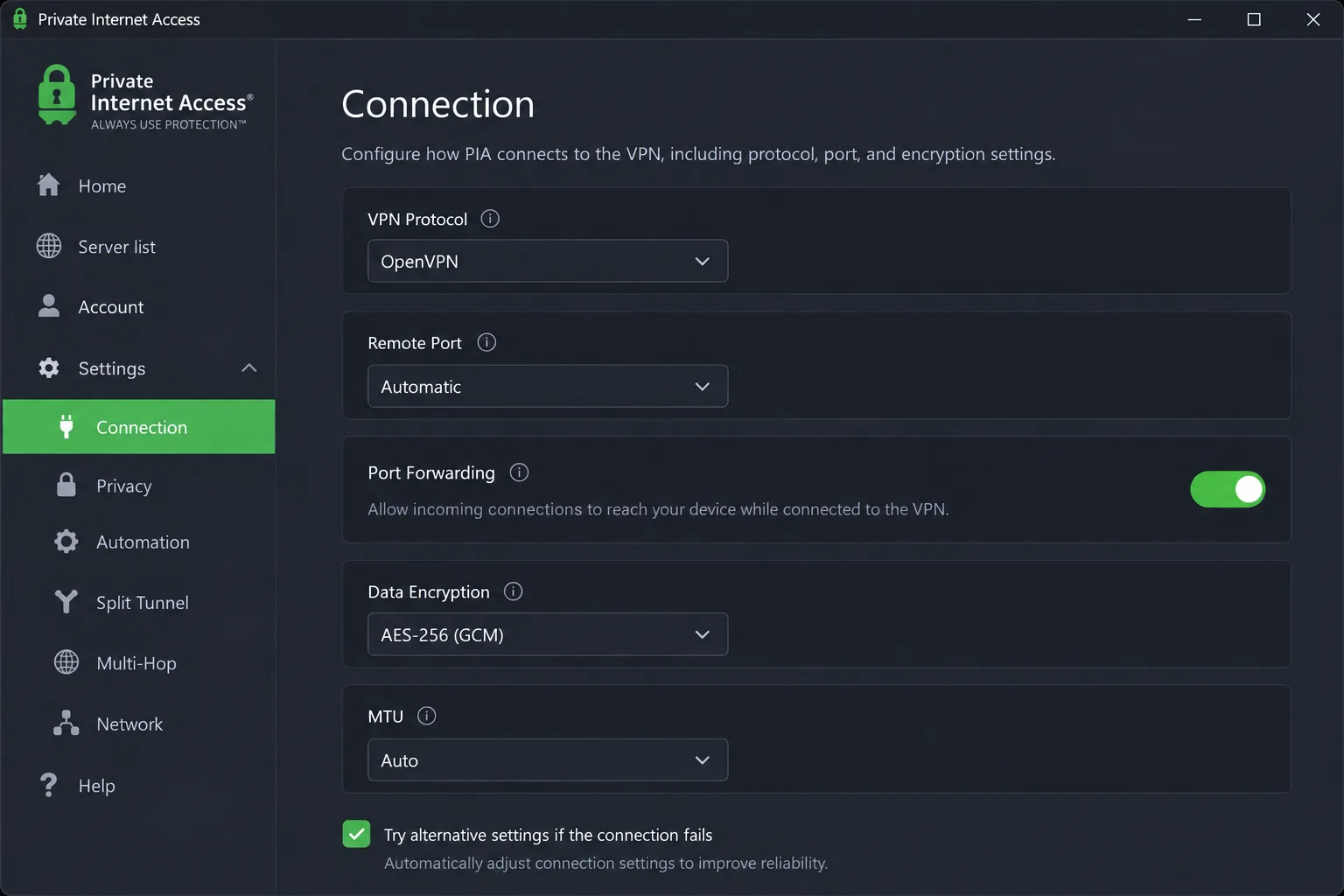Collapse the Settings section chevron
The height and width of the screenshot is (896, 1344).
(x=249, y=367)
